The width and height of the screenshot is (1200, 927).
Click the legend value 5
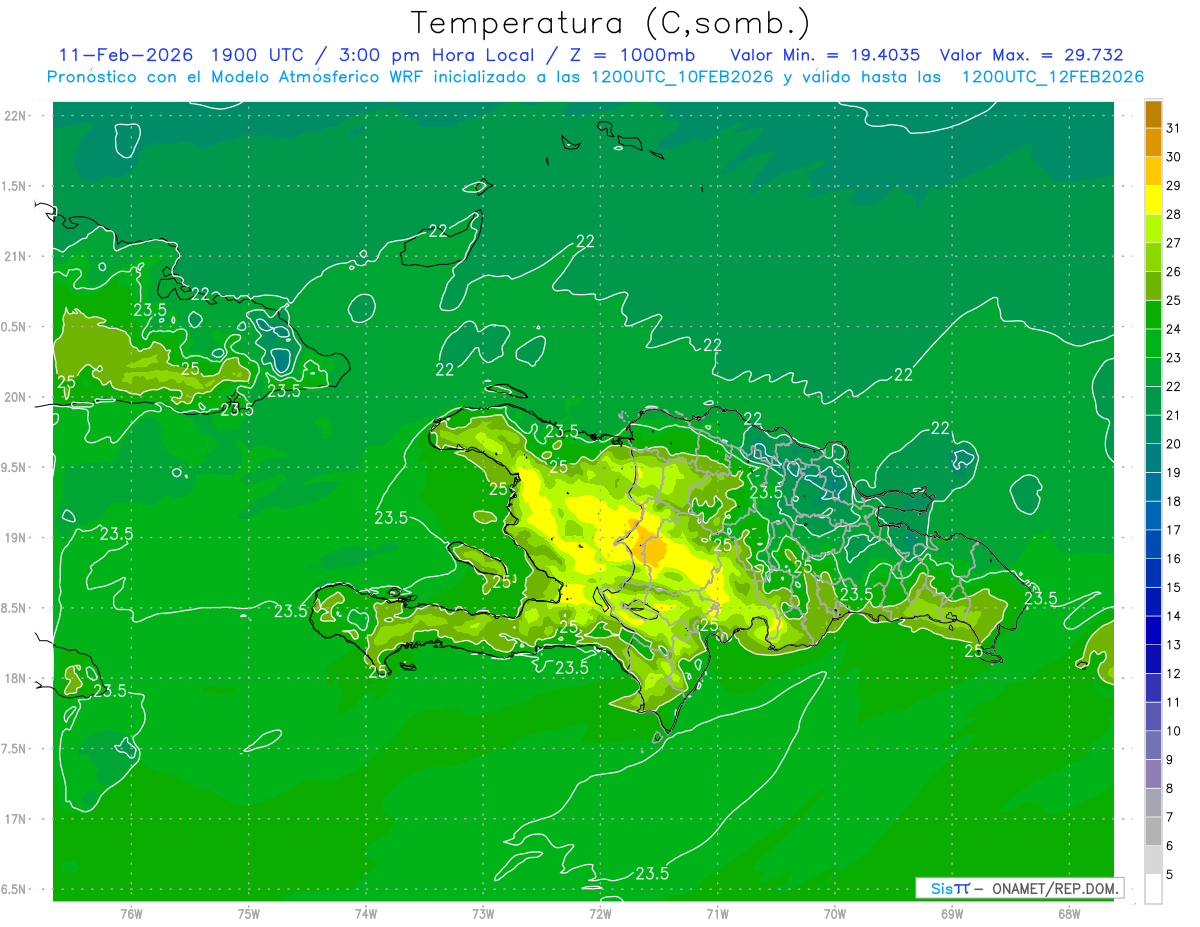click(x=1170, y=875)
